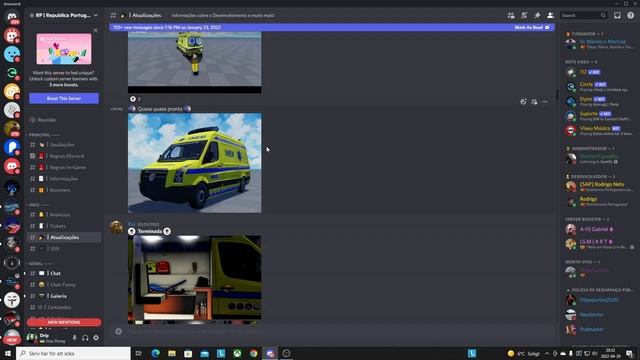Image resolution: width=640 pixels, height=360 pixels.
Task: Open Drip user avatar status menu
Action: point(31,338)
